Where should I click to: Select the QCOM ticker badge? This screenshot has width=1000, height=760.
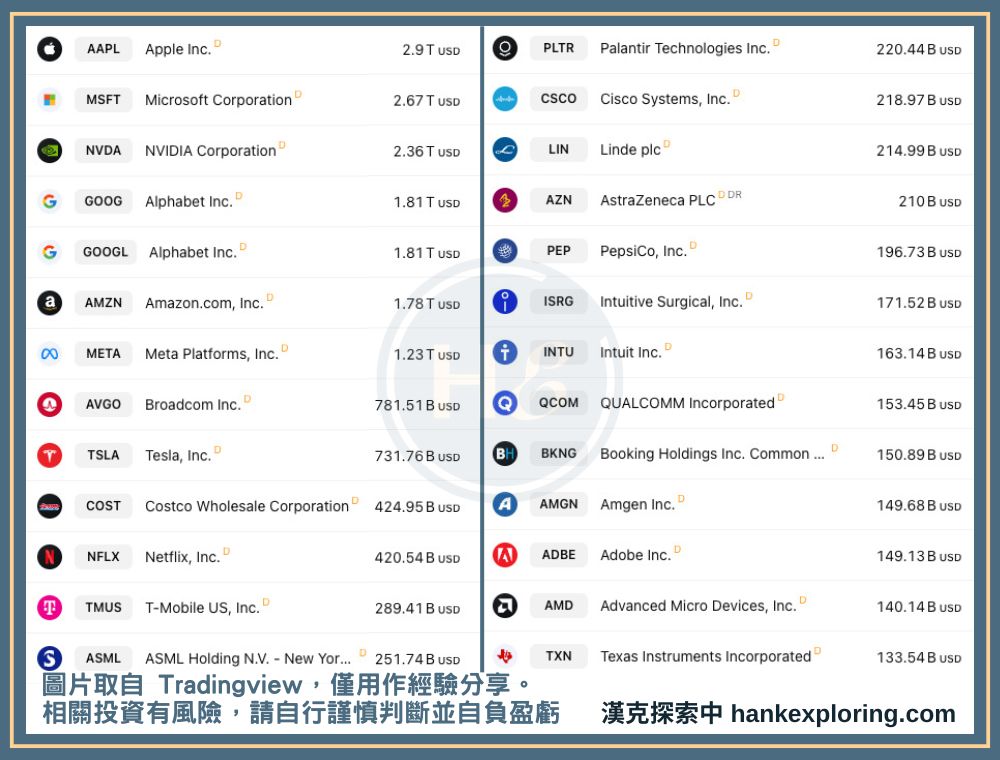click(x=559, y=403)
